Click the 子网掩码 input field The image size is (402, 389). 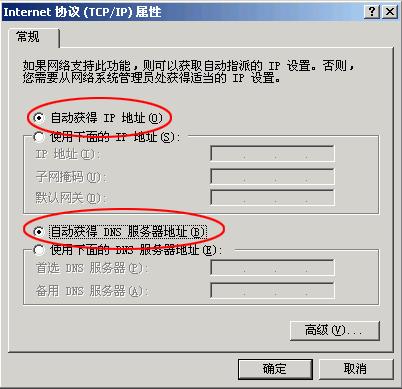coord(272,176)
